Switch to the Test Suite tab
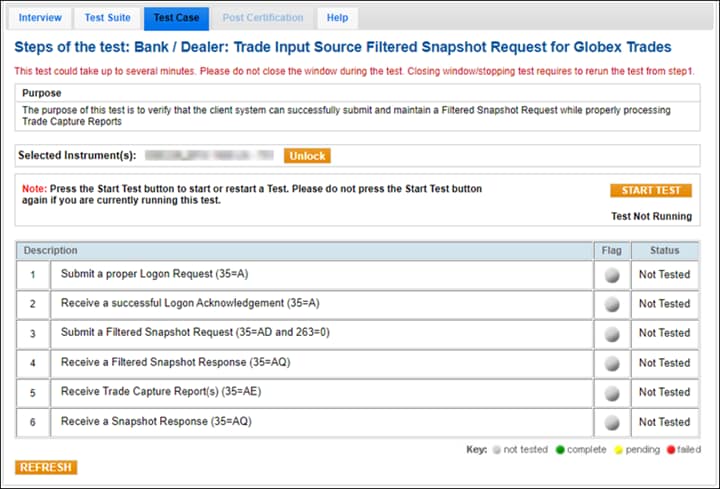This screenshot has width=720, height=489. click(x=107, y=18)
